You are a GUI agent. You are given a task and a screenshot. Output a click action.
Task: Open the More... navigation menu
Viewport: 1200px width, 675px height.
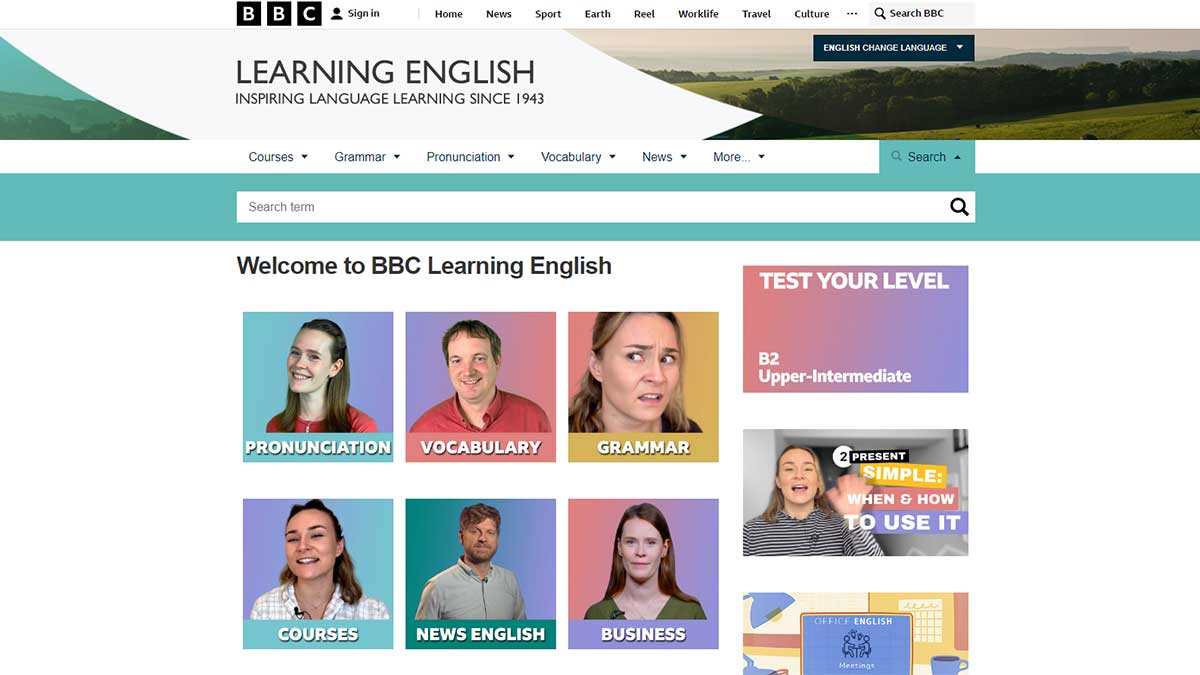pyautogui.click(x=738, y=157)
